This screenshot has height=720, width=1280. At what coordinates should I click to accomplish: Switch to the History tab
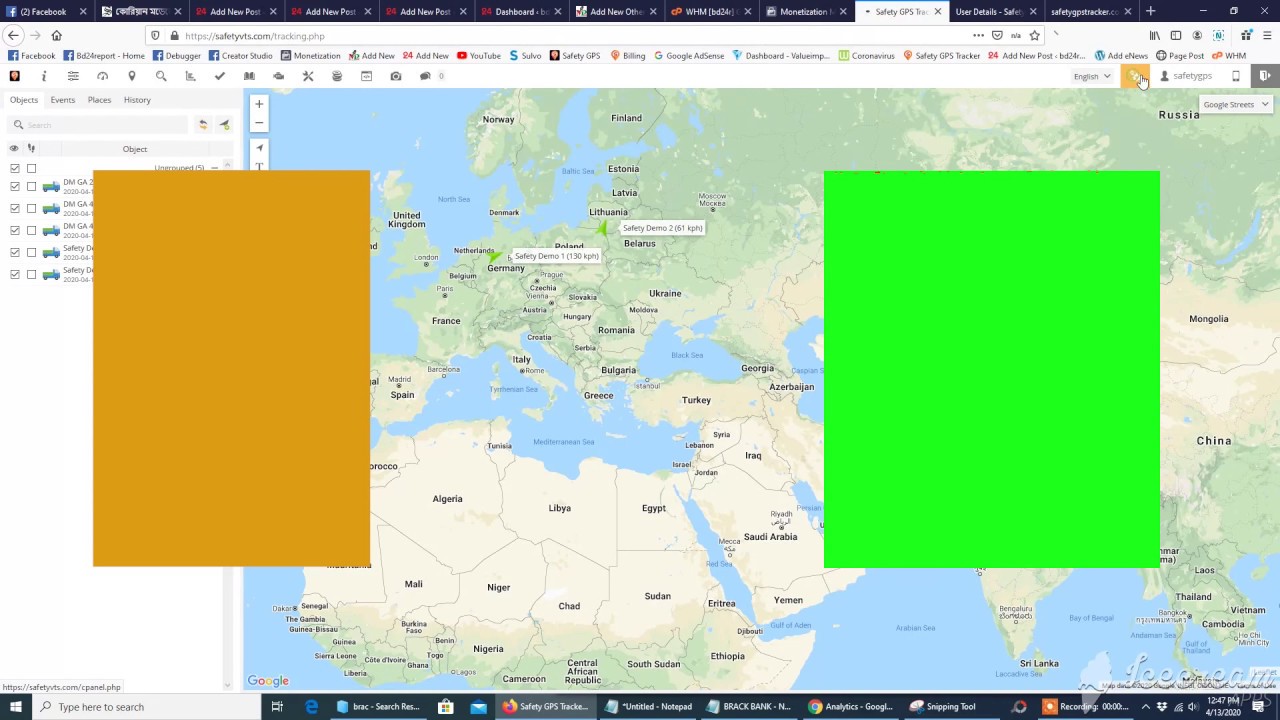(x=137, y=100)
